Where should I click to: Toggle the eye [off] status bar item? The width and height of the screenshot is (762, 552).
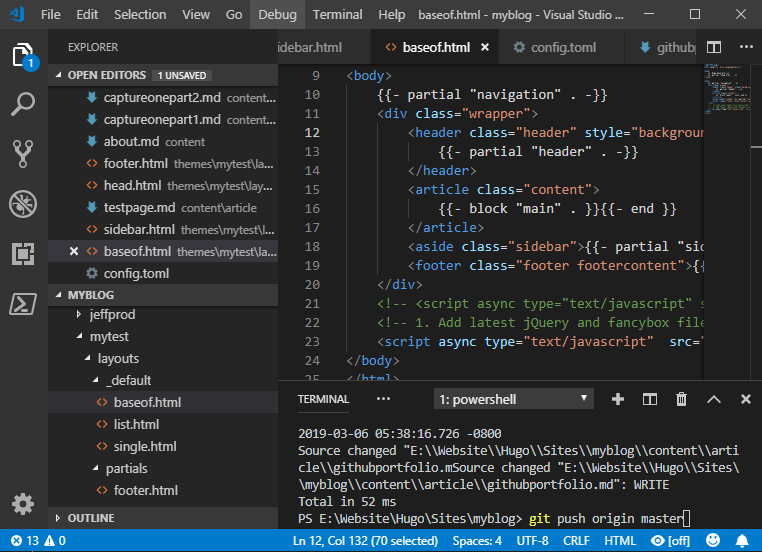670,540
